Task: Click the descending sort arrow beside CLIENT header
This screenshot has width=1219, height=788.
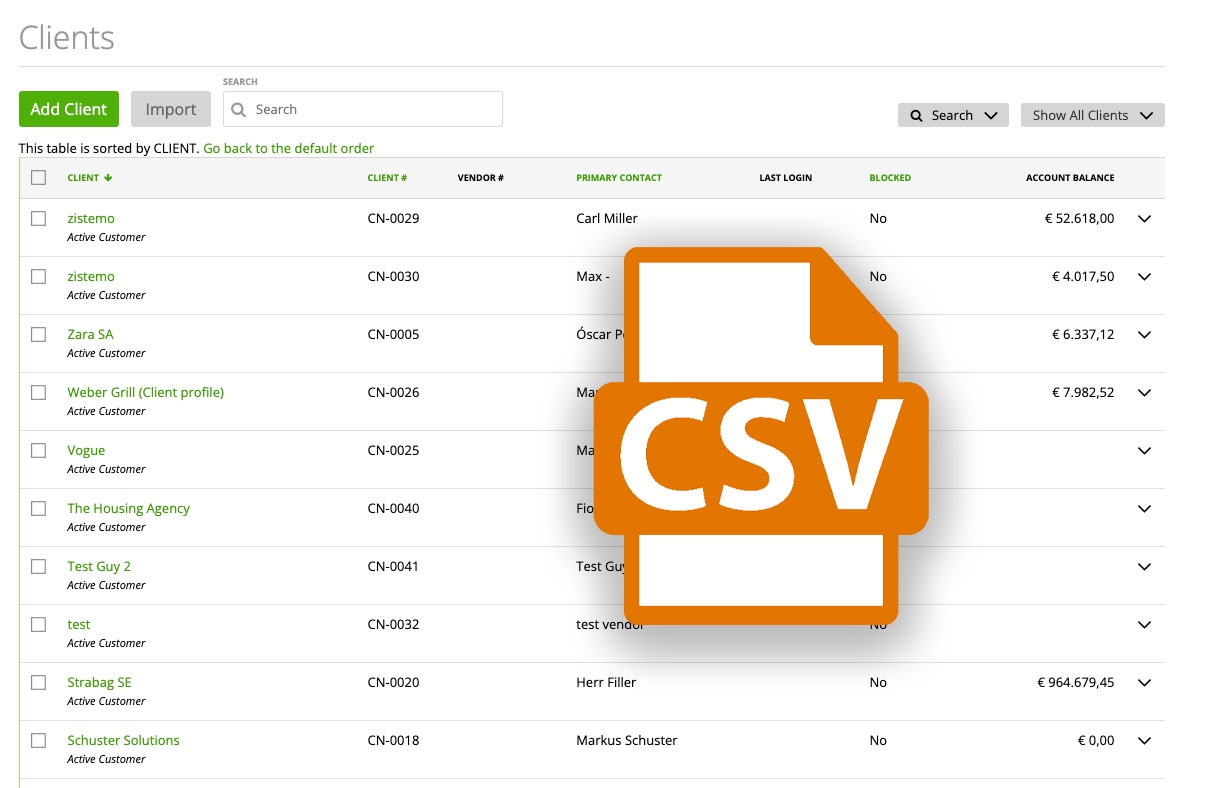Action: tap(106, 177)
